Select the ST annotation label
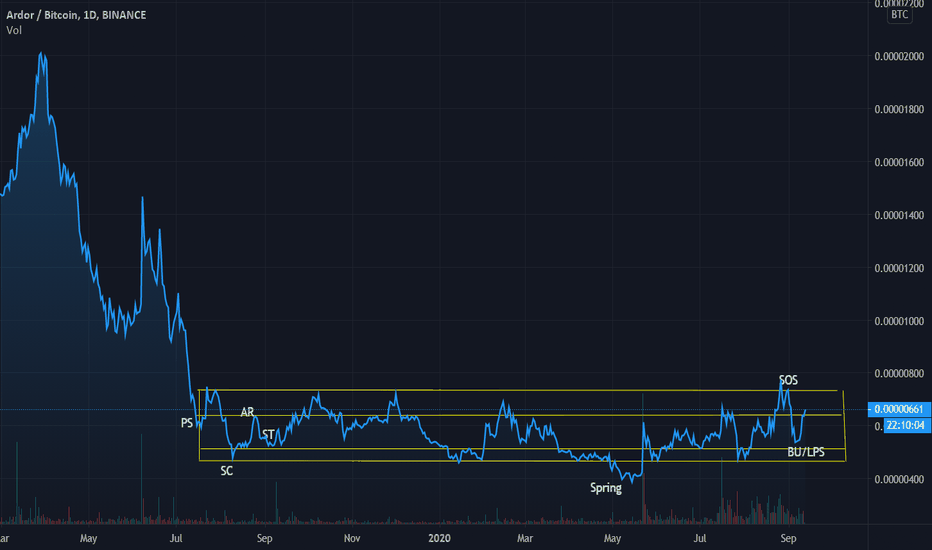The height and width of the screenshot is (550, 932). point(268,435)
